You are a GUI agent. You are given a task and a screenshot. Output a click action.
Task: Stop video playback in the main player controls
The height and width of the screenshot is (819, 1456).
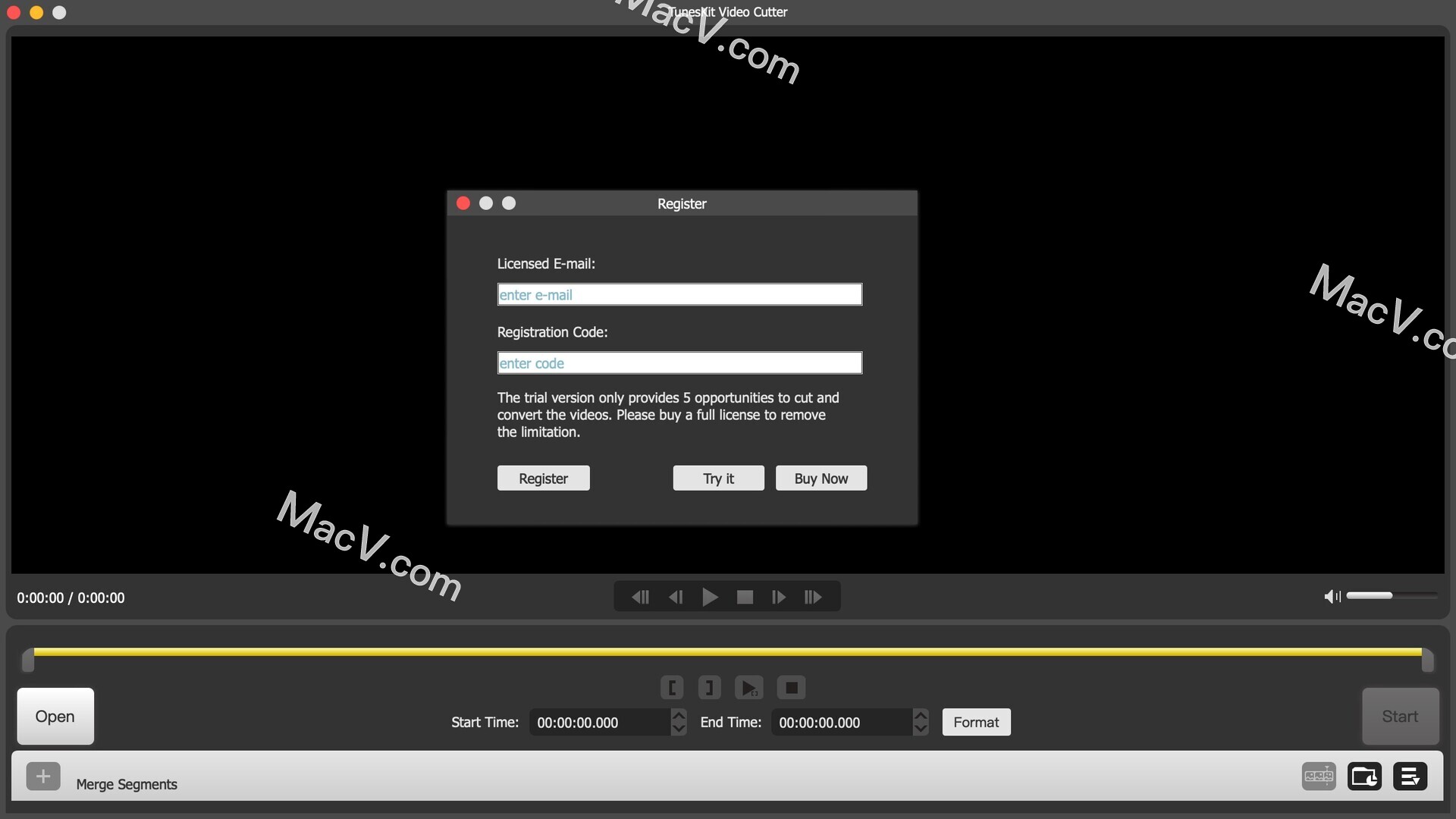click(x=745, y=598)
